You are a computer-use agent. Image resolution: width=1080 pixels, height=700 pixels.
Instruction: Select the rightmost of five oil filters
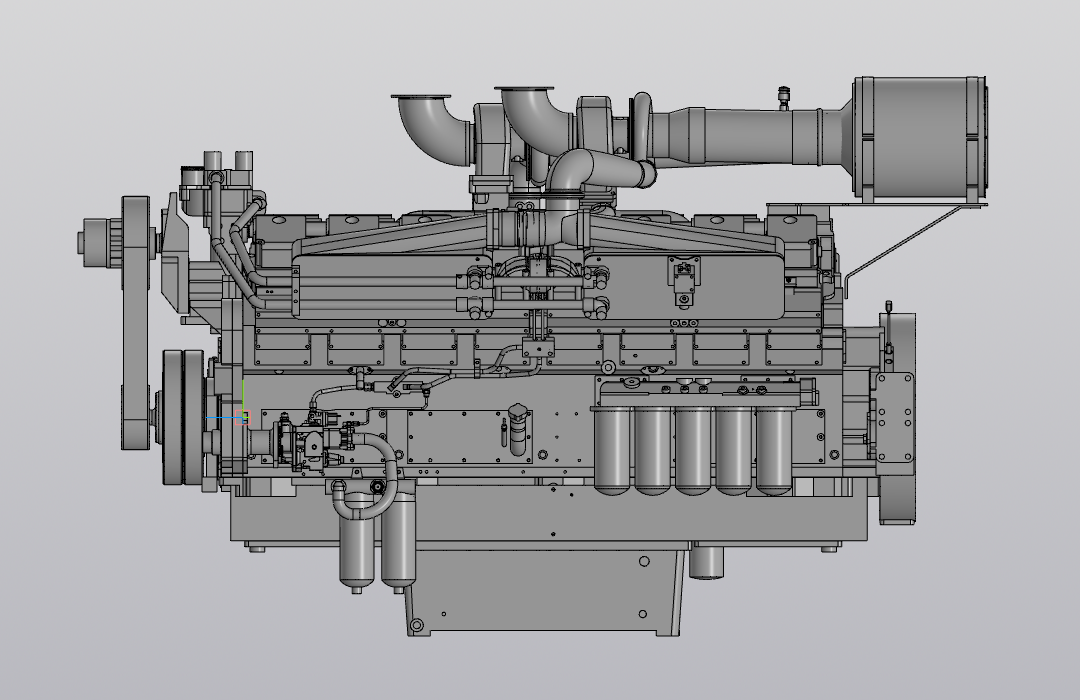tap(774, 451)
